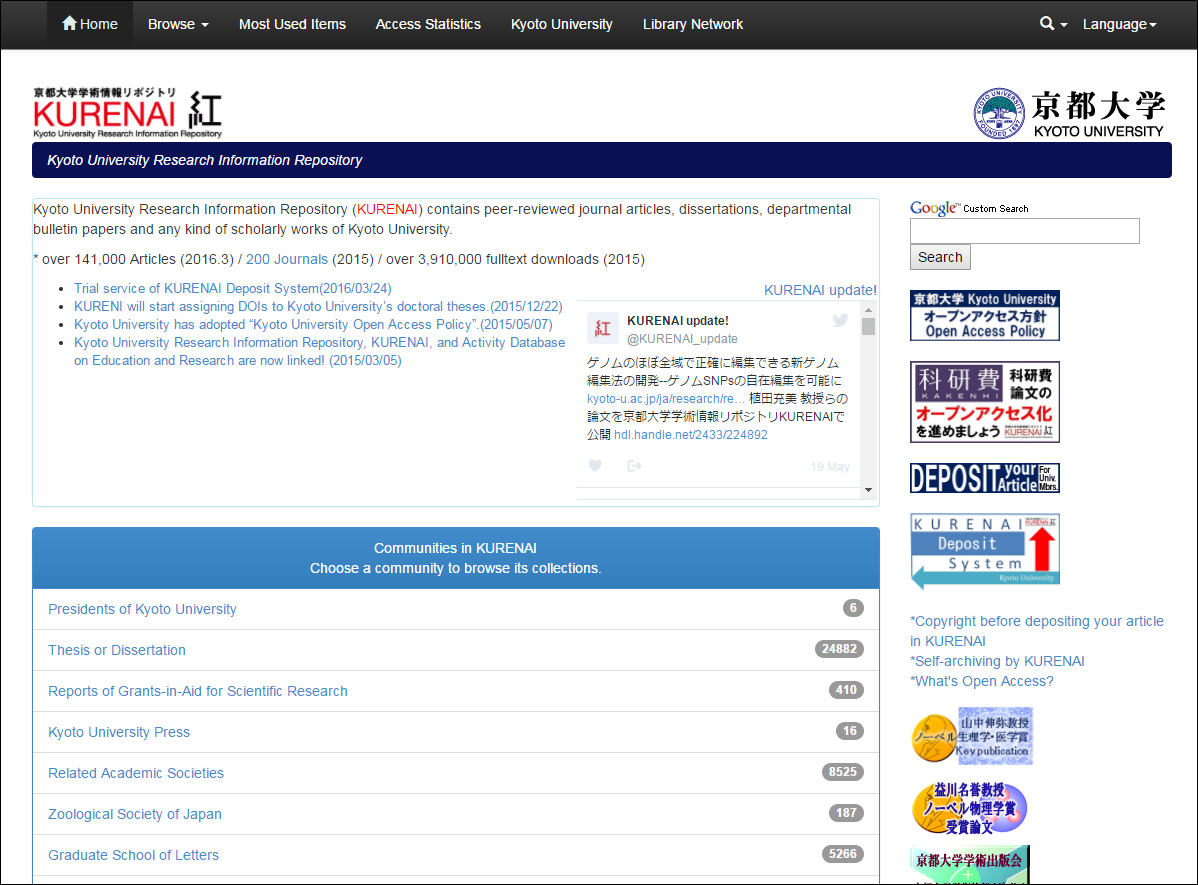1198x885 pixels.
Task: Click the Kyoto University emblem logo
Action: pos(999,113)
